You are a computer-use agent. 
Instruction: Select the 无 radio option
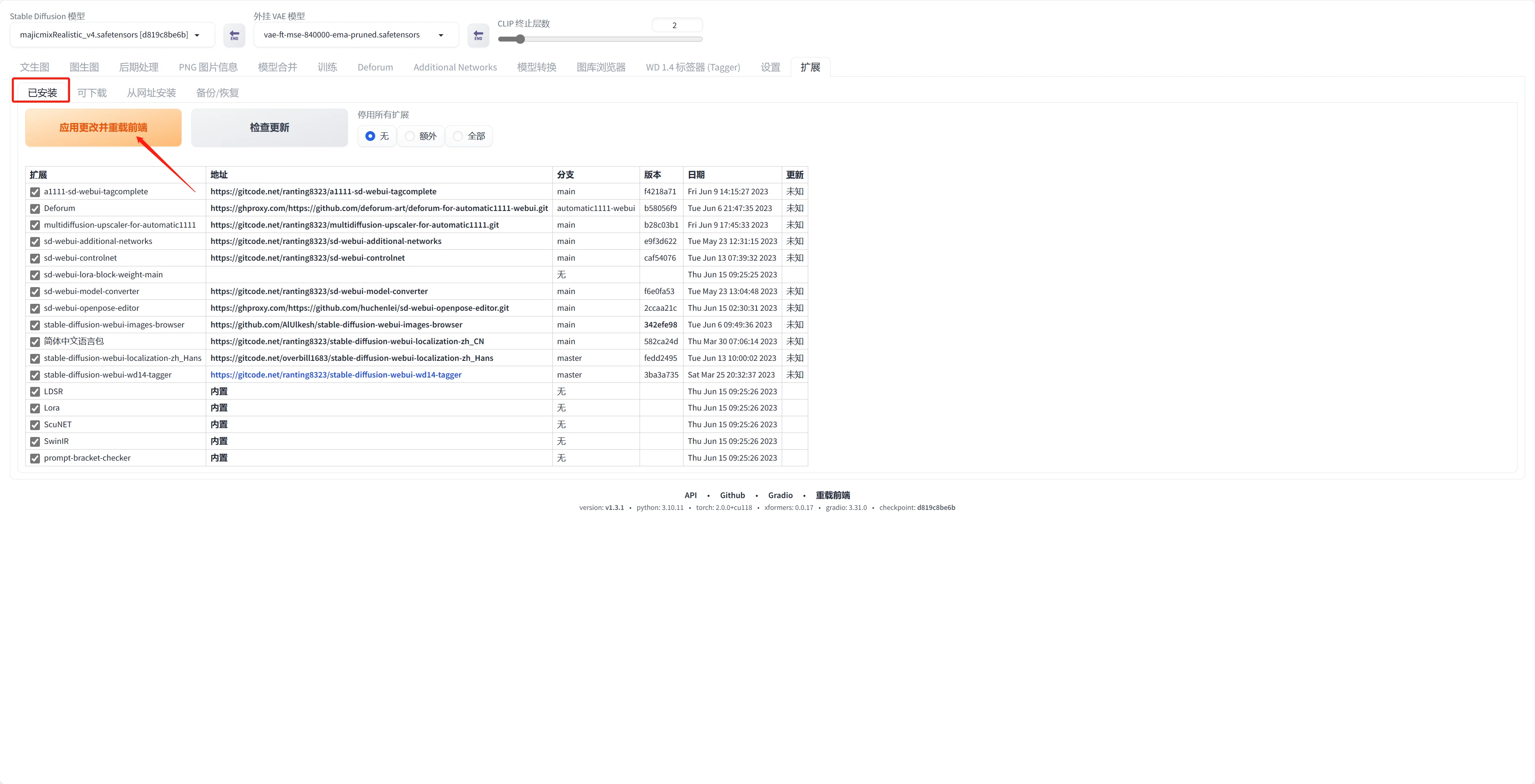pos(376,136)
